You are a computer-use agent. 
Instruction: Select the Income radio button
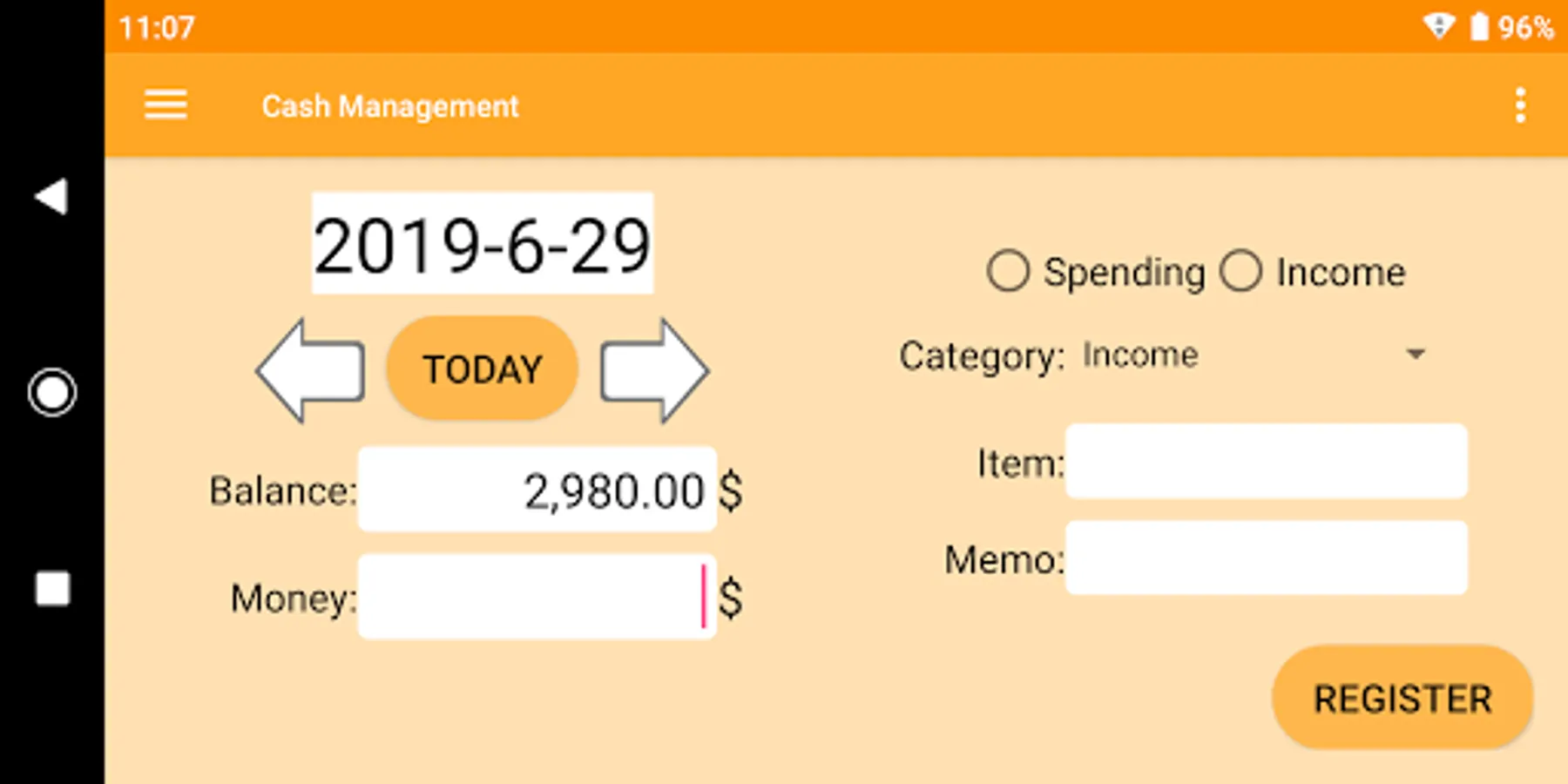[x=1241, y=272]
